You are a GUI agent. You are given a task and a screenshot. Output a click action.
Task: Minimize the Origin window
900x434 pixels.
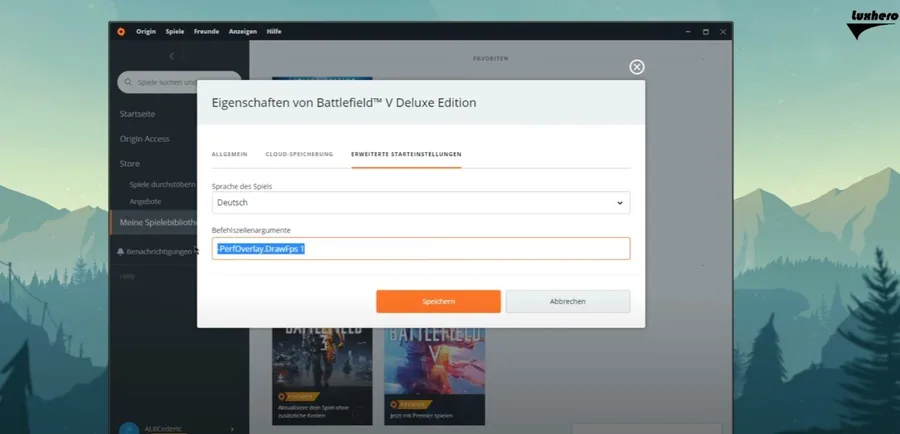[688, 32]
